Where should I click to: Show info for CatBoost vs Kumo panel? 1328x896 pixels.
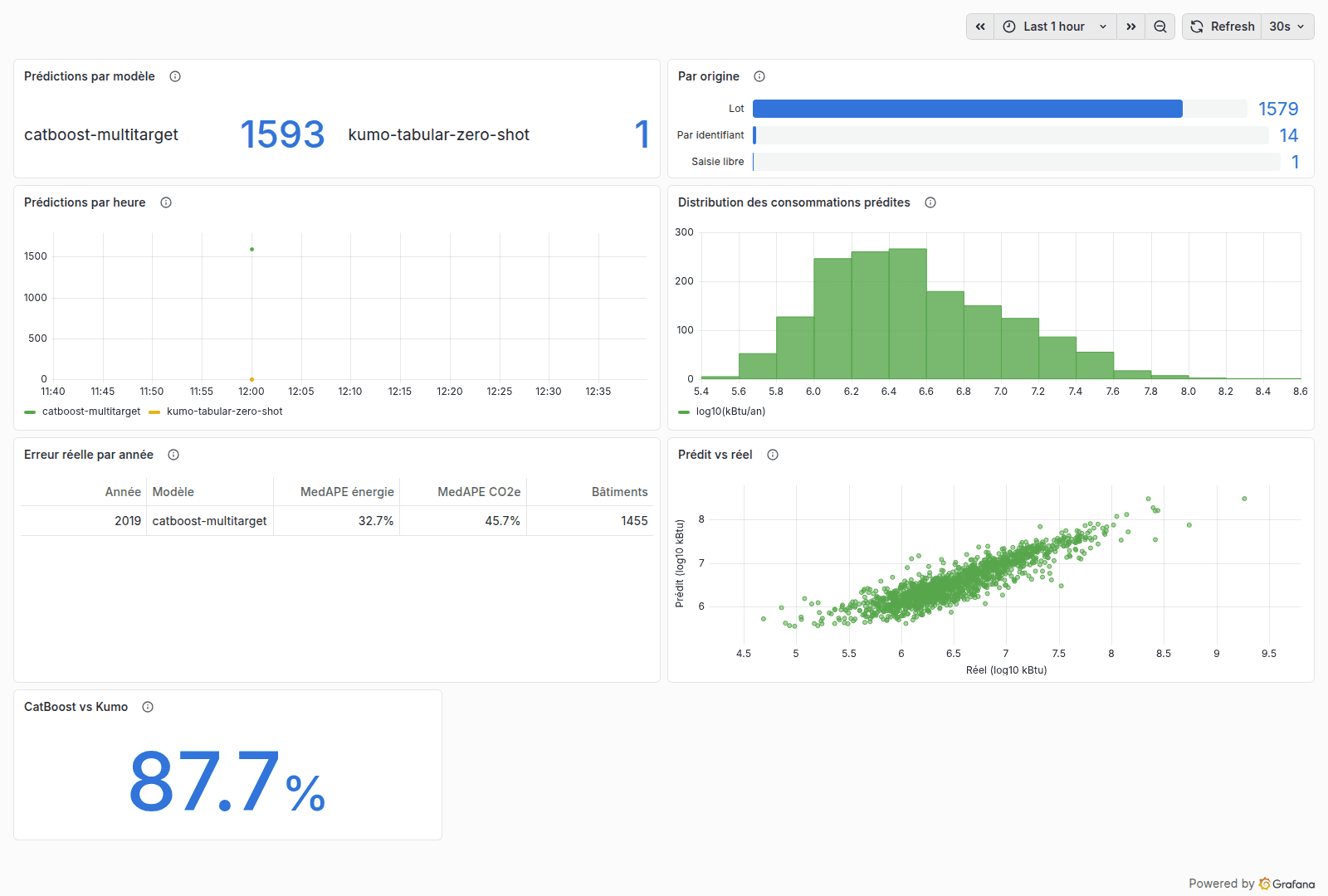148,707
